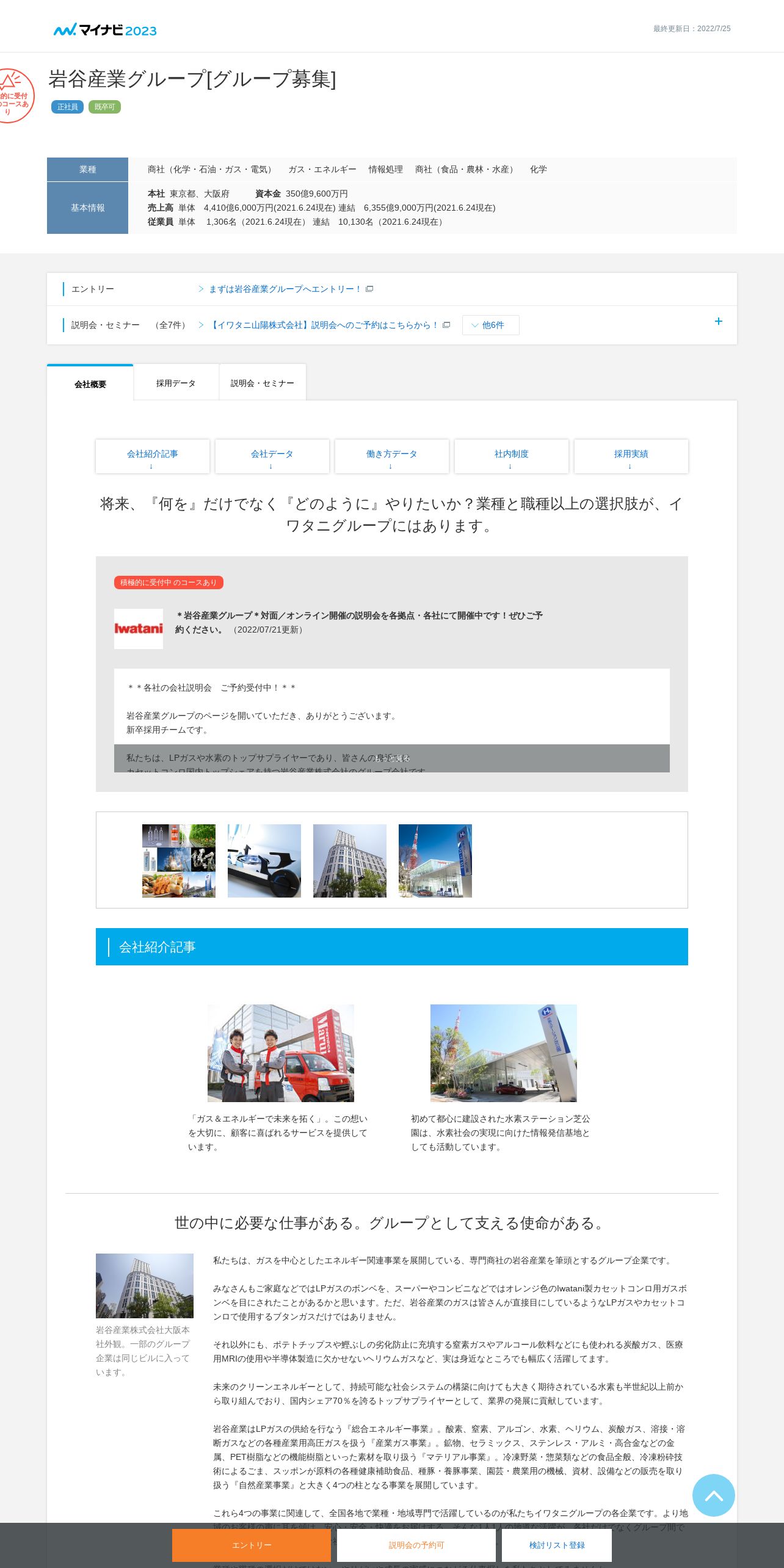Click the 会社紹介記事 blue section header
784x1568 pixels.
click(x=392, y=946)
